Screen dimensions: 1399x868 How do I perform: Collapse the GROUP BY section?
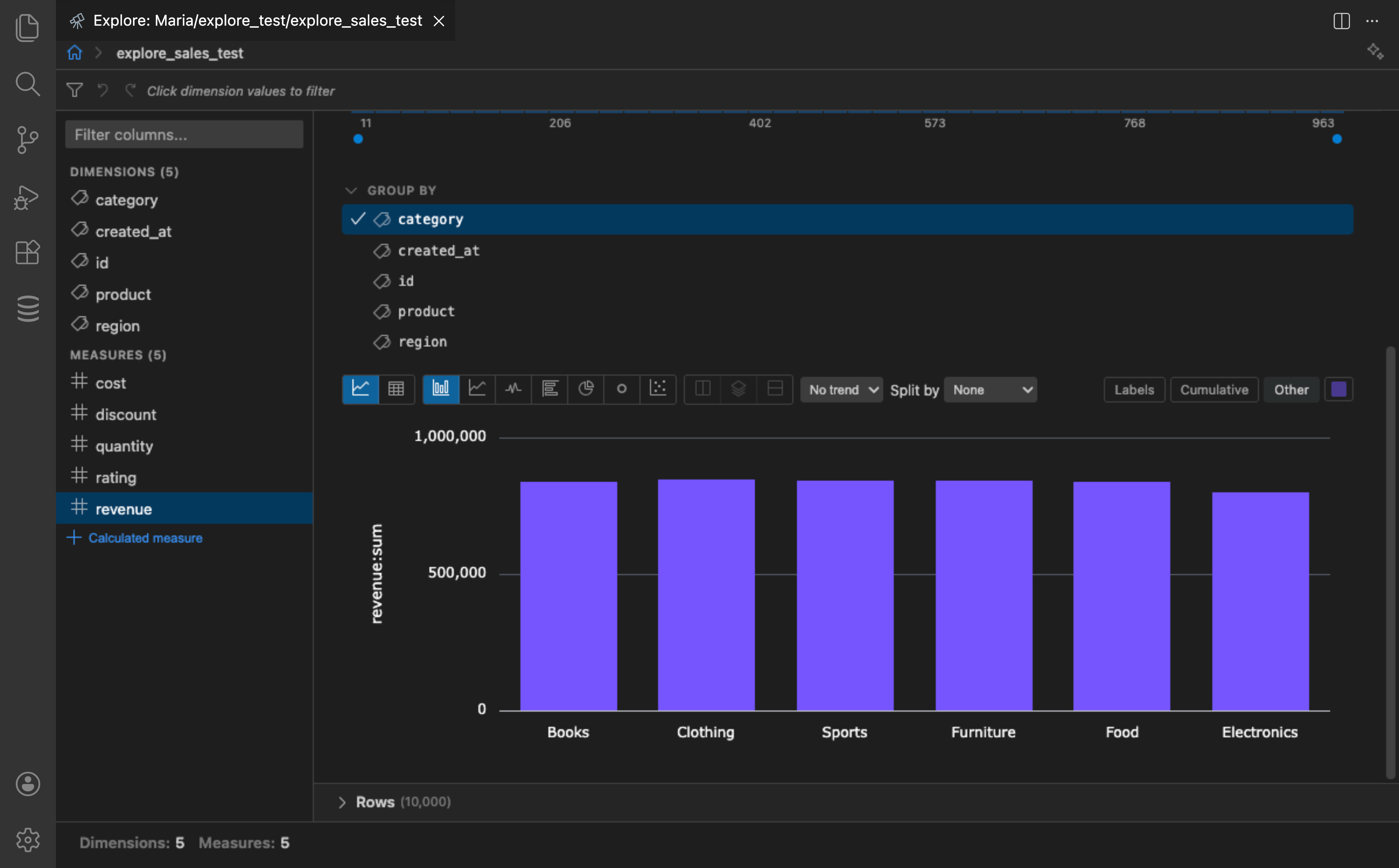click(x=351, y=190)
